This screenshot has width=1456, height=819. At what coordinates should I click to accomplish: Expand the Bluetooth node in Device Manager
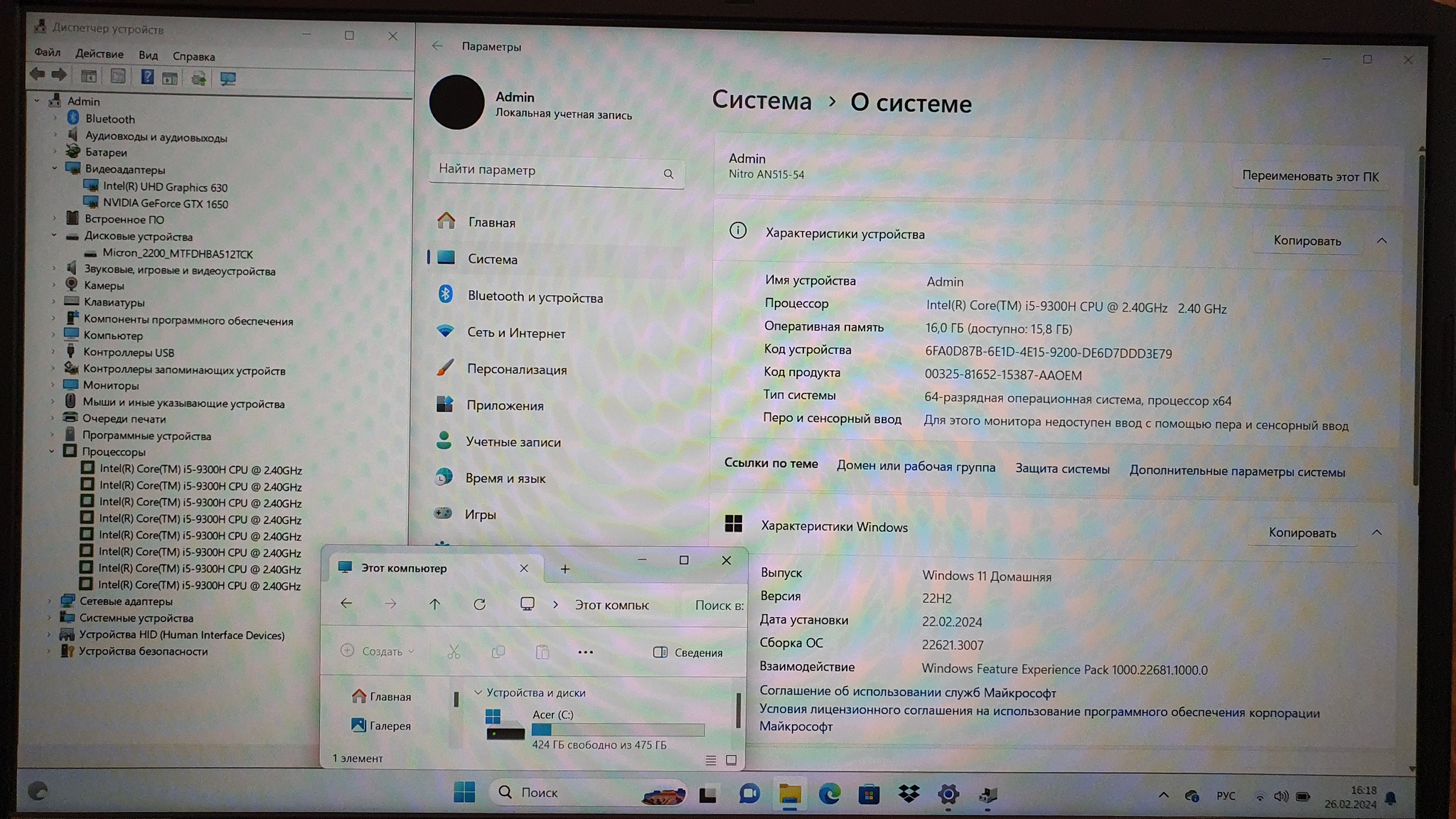(x=55, y=119)
